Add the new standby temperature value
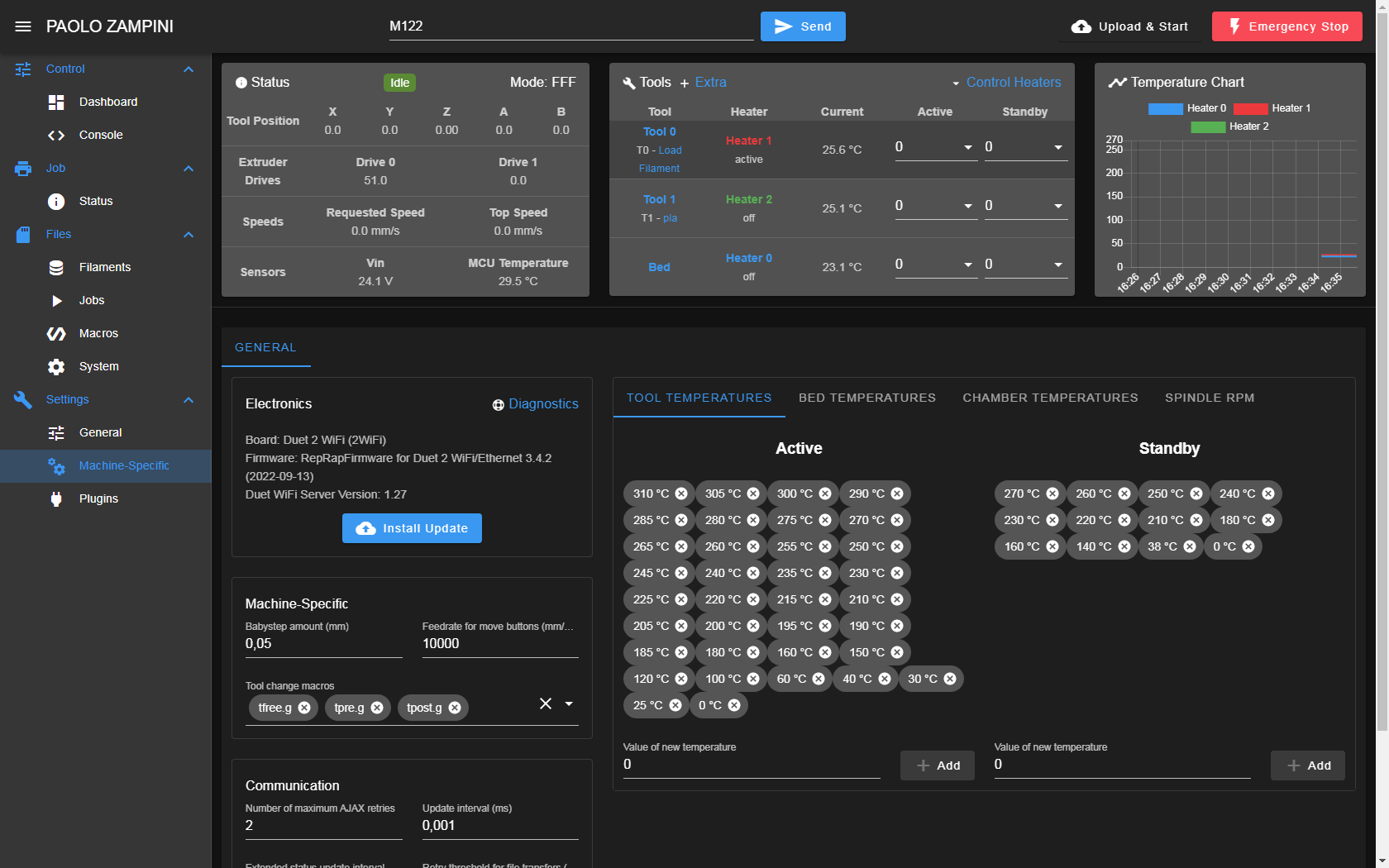 (1308, 765)
